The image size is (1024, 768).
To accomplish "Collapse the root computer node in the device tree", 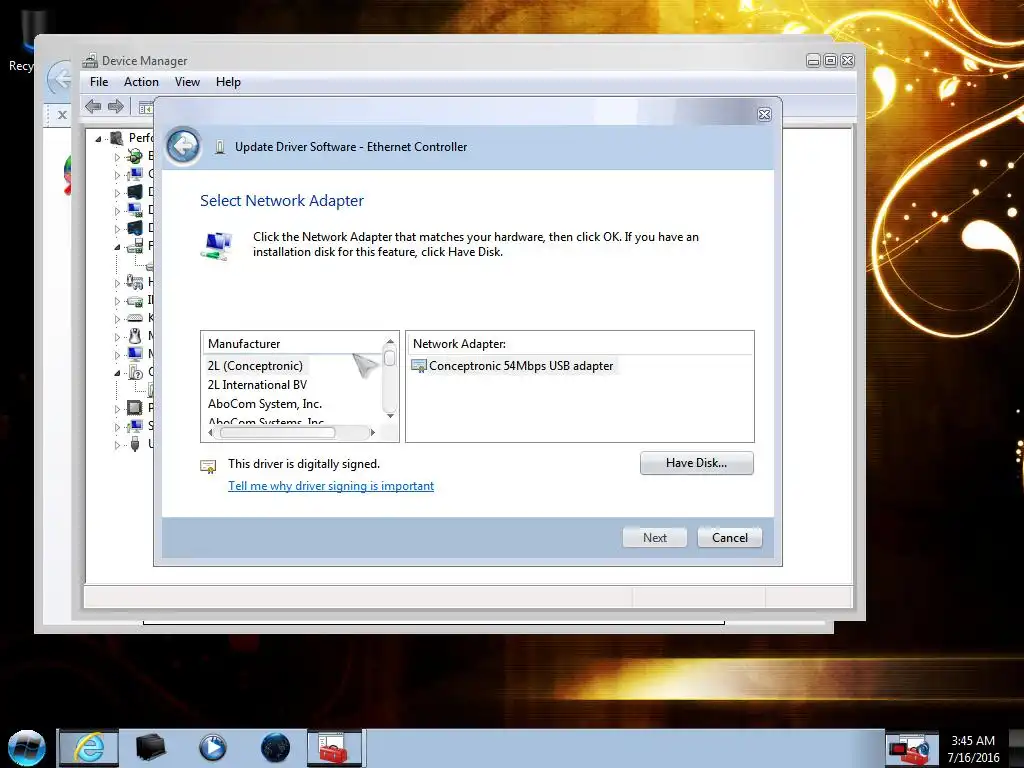I will pyautogui.click(x=99, y=138).
